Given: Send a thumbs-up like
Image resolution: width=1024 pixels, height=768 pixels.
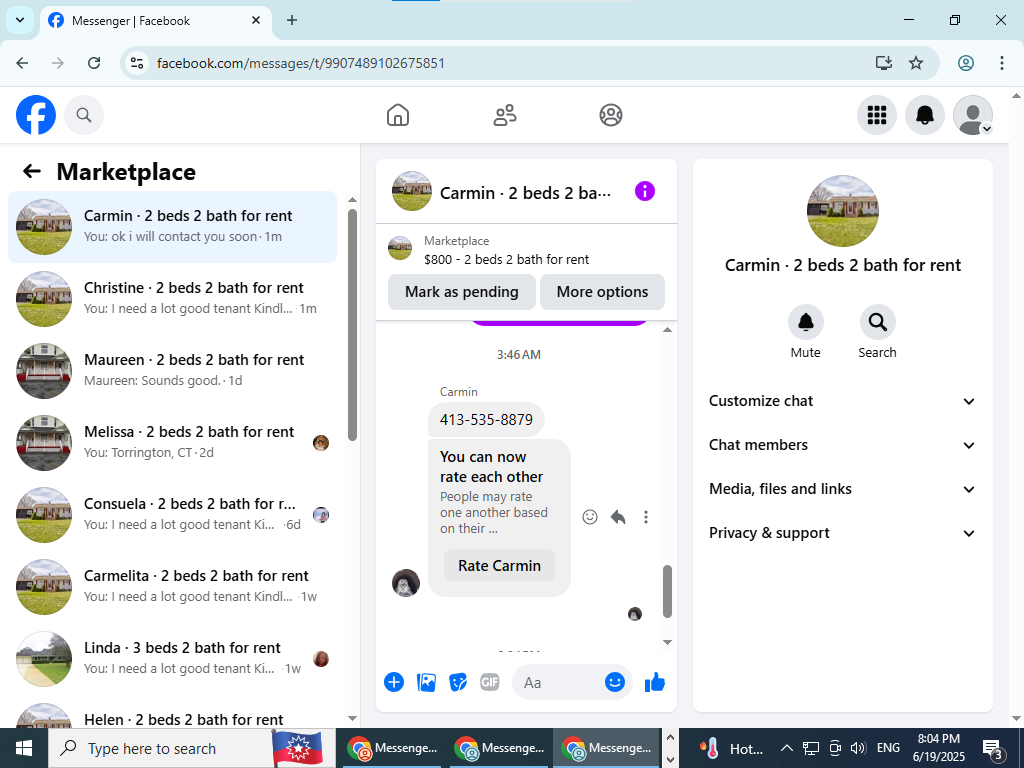Looking at the screenshot, I should (654, 682).
